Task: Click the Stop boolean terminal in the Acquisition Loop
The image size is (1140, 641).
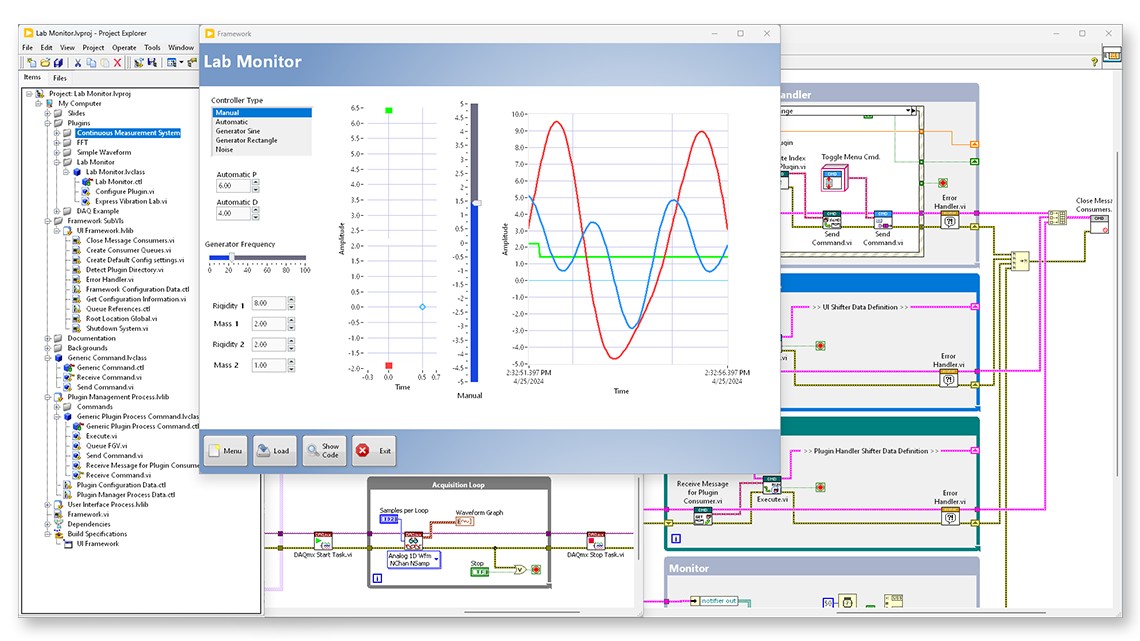Action: click(480, 572)
